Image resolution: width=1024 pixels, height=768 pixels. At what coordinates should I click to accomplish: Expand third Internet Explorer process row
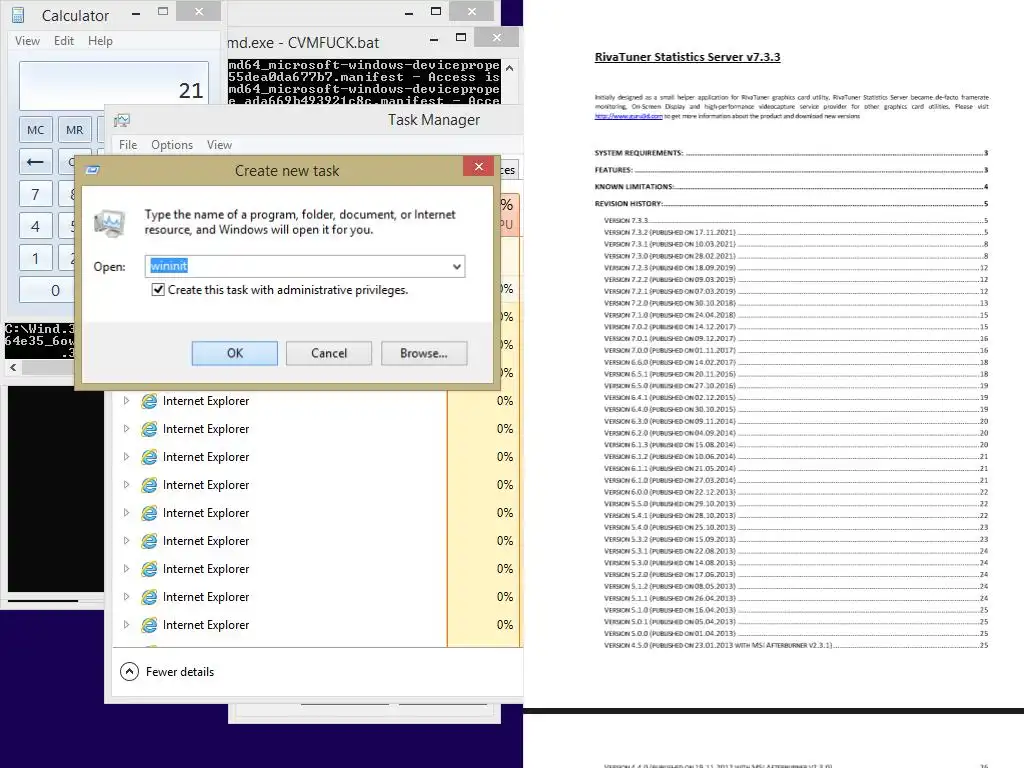coord(126,457)
